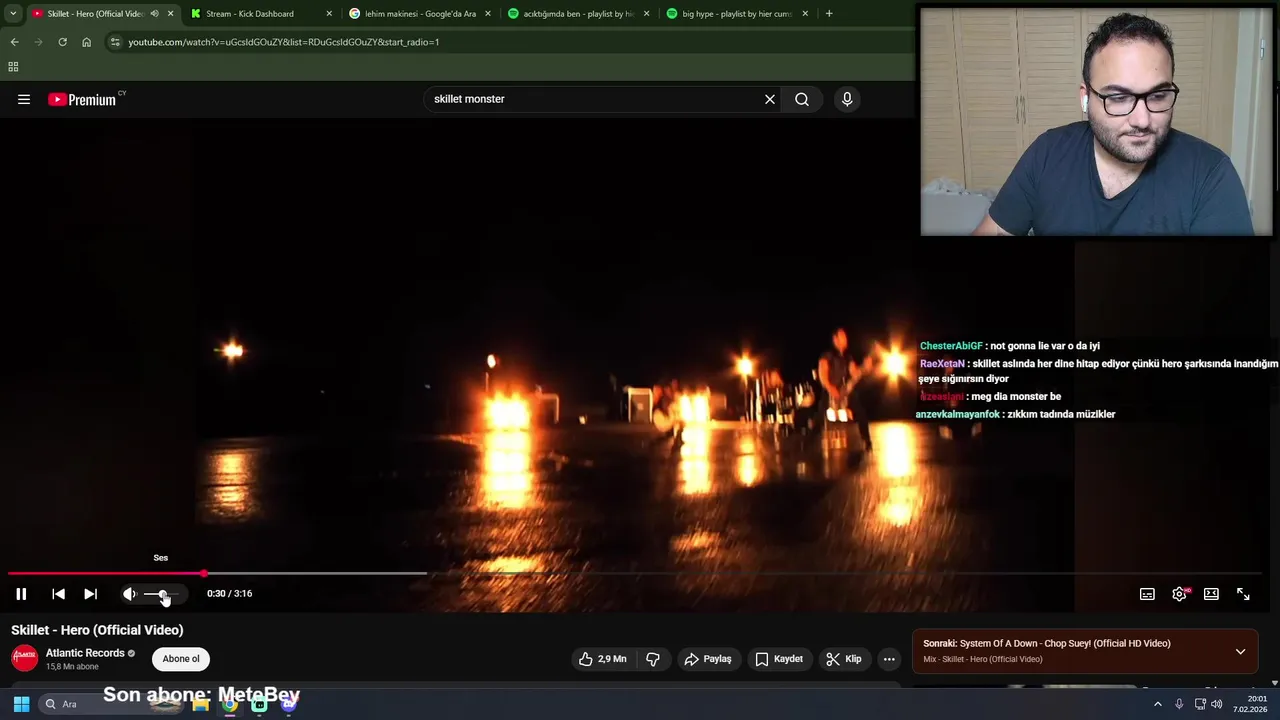The image size is (1280, 720).
Task: Open YouTube hamburger guide menu
Action: pyautogui.click(x=24, y=99)
